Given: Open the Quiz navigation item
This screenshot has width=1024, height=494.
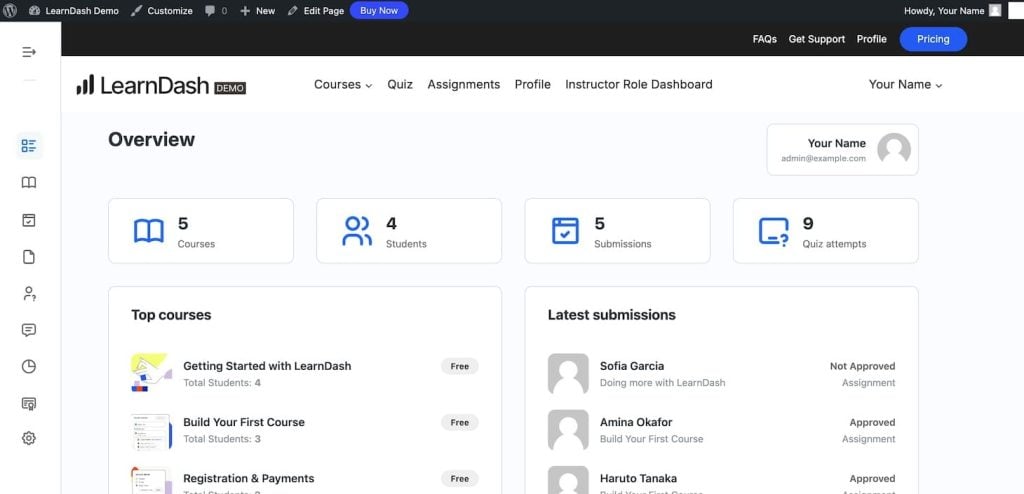Looking at the screenshot, I should click(400, 84).
